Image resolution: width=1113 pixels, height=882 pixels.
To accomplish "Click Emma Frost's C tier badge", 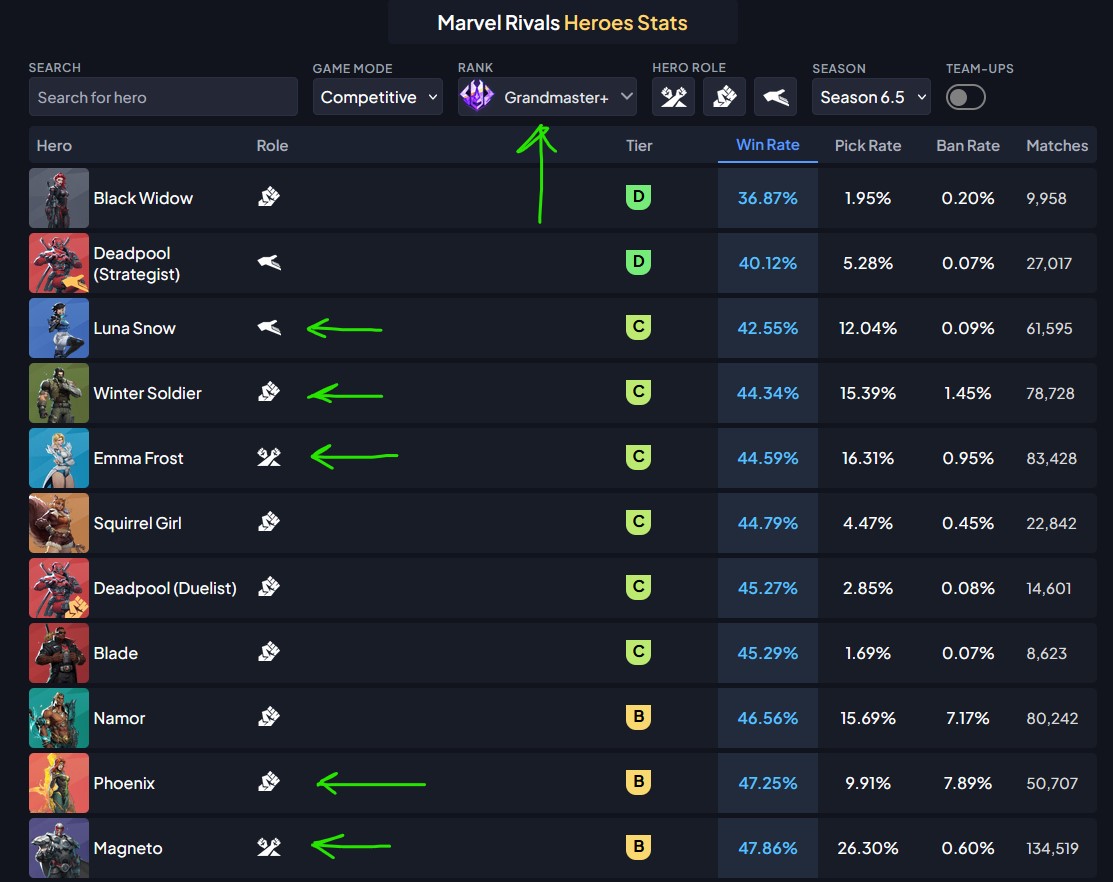I will pyautogui.click(x=638, y=456).
